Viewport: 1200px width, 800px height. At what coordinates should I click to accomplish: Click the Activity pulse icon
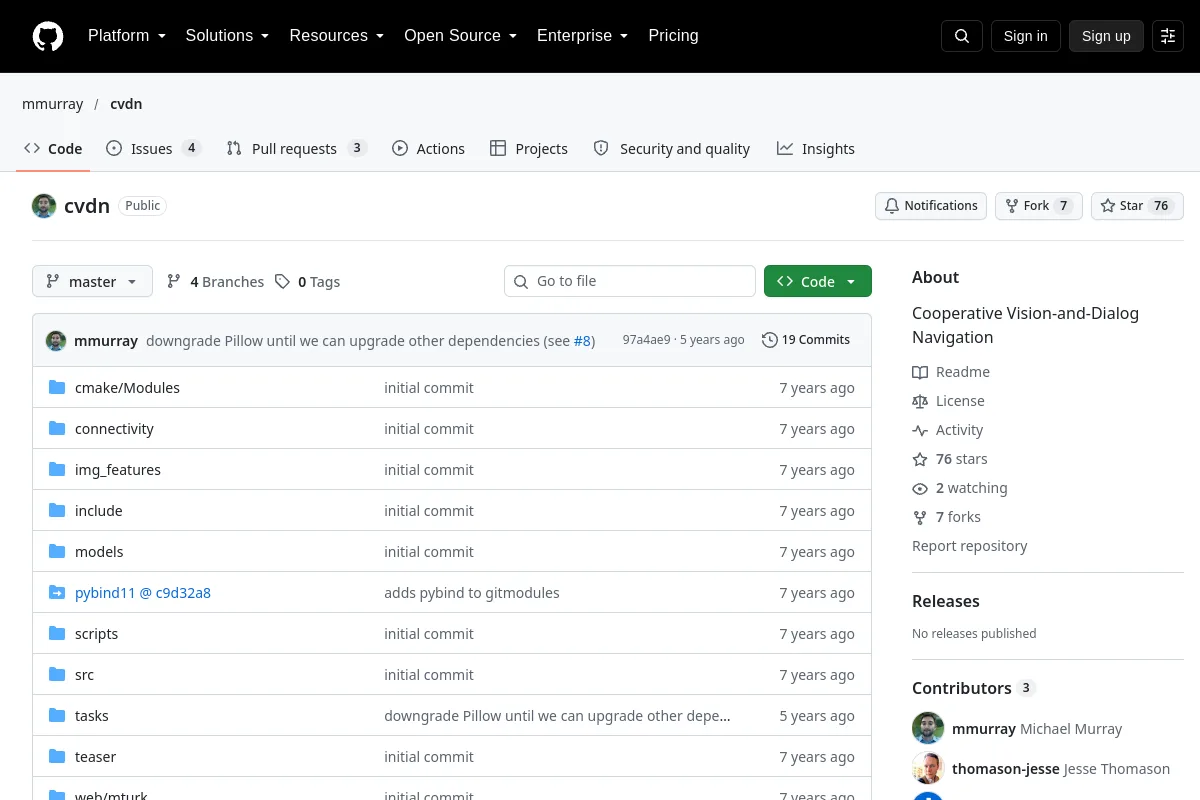920,430
